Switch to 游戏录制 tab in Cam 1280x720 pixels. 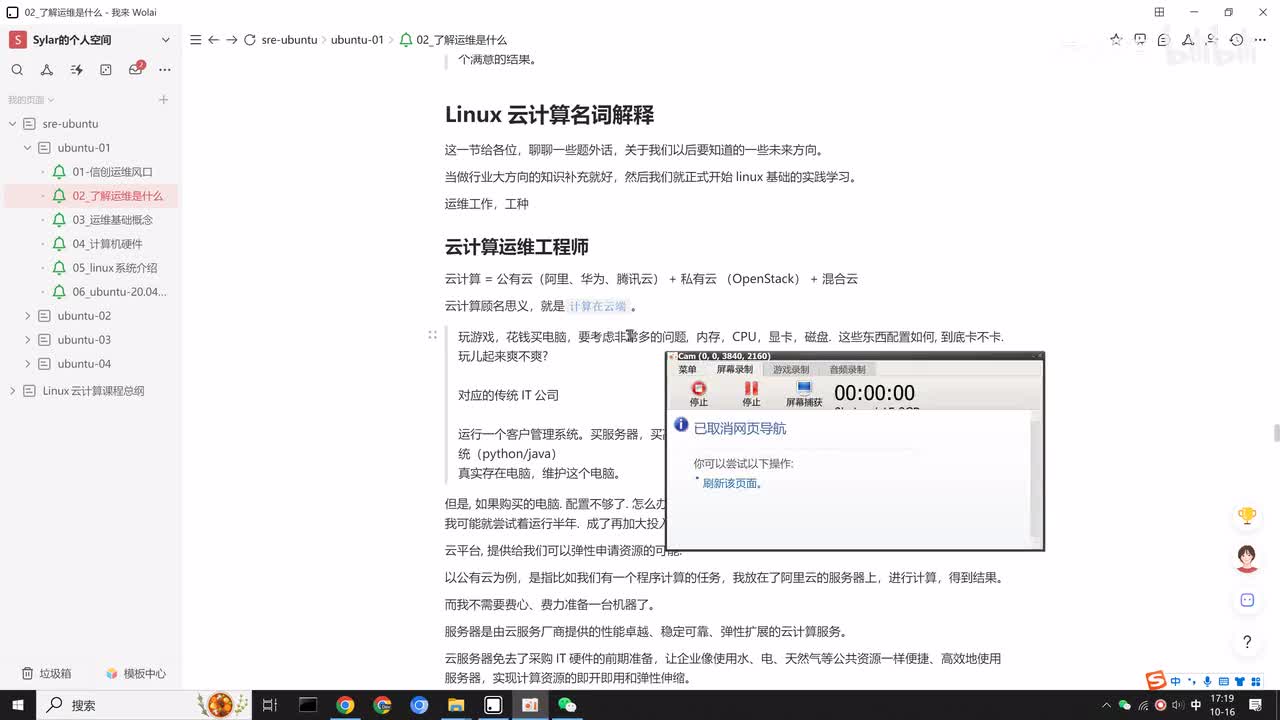[x=791, y=370]
